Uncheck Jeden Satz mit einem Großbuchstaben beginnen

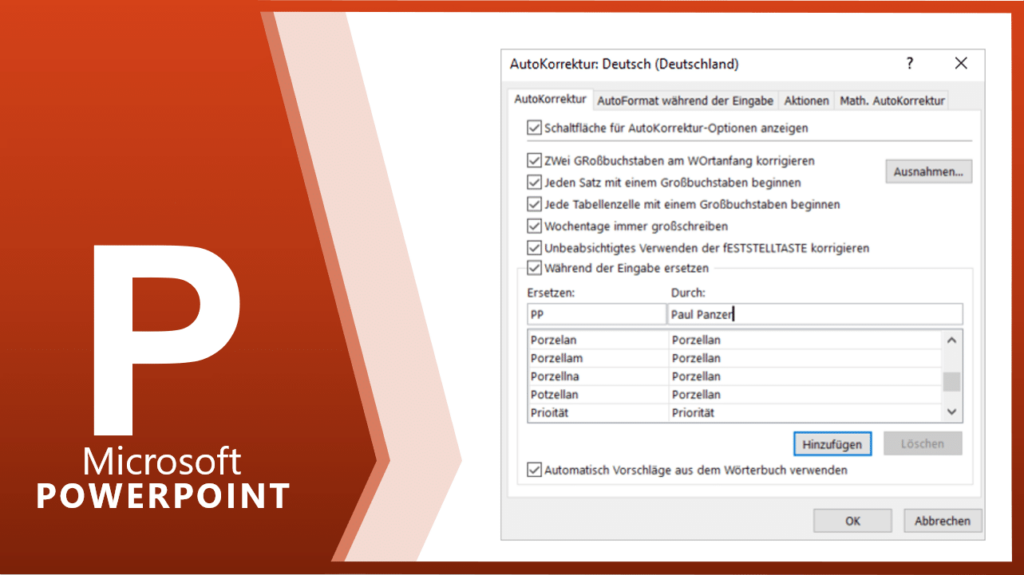tap(534, 182)
